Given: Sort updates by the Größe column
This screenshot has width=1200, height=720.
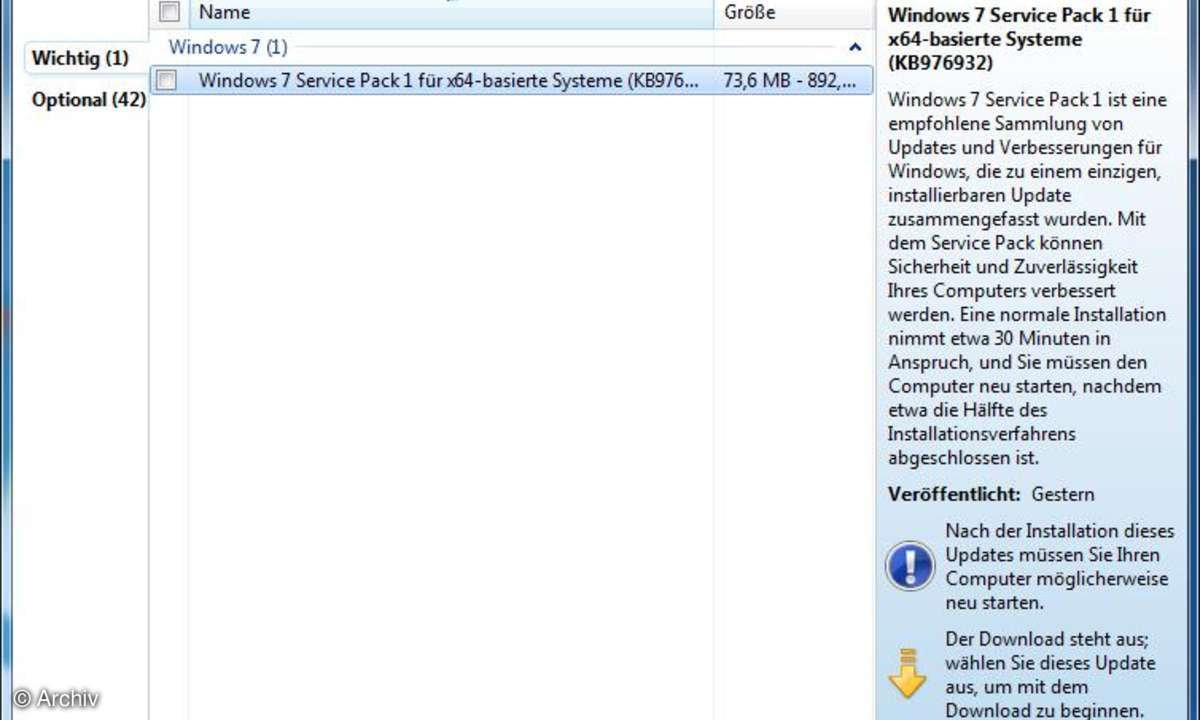Looking at the screenshot, I should [793, 13].
